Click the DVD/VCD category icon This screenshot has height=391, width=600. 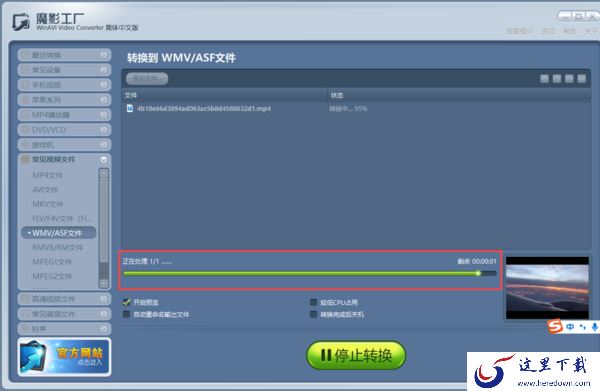[25, 130]
